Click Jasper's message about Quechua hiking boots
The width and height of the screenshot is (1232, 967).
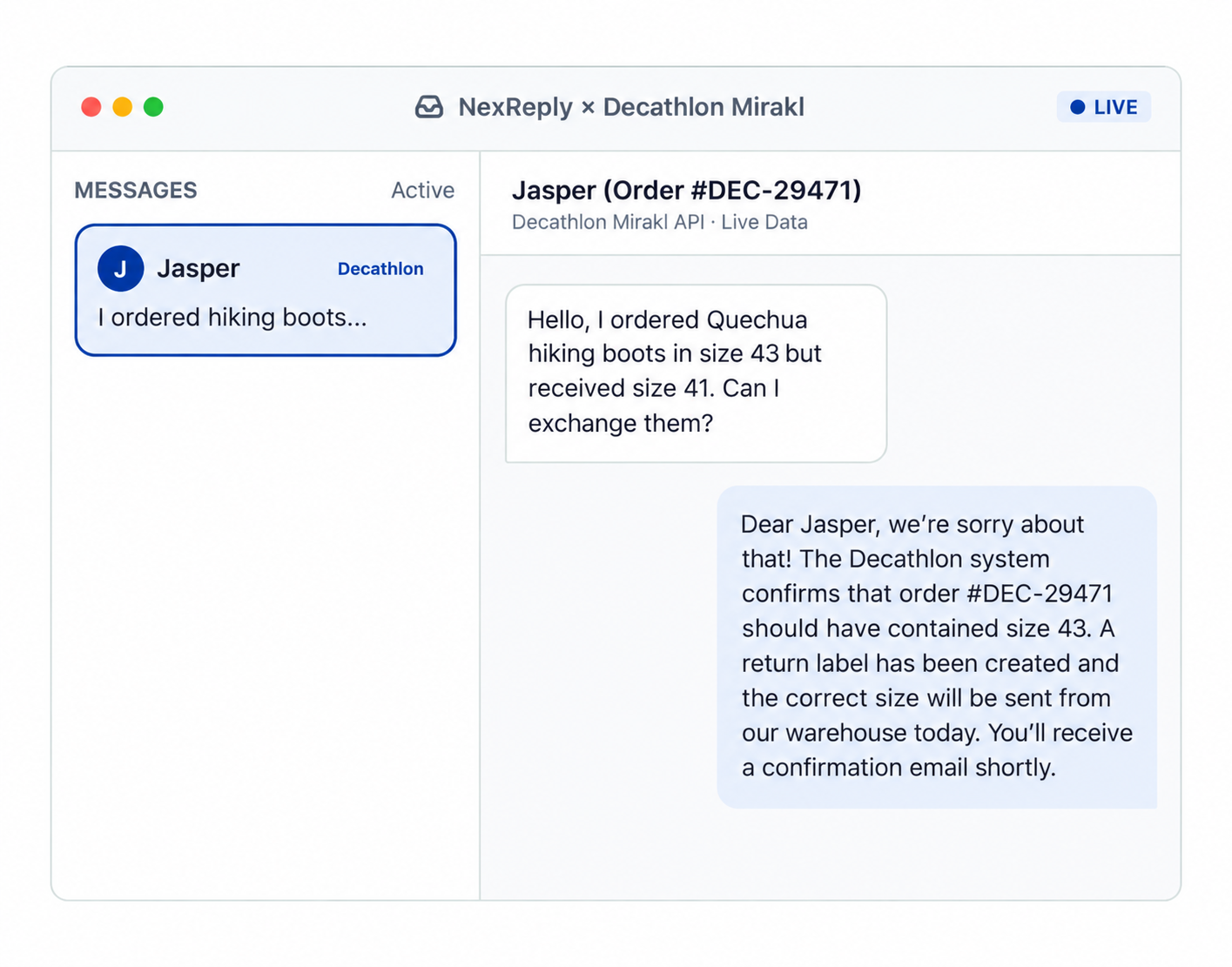[696, 373]
